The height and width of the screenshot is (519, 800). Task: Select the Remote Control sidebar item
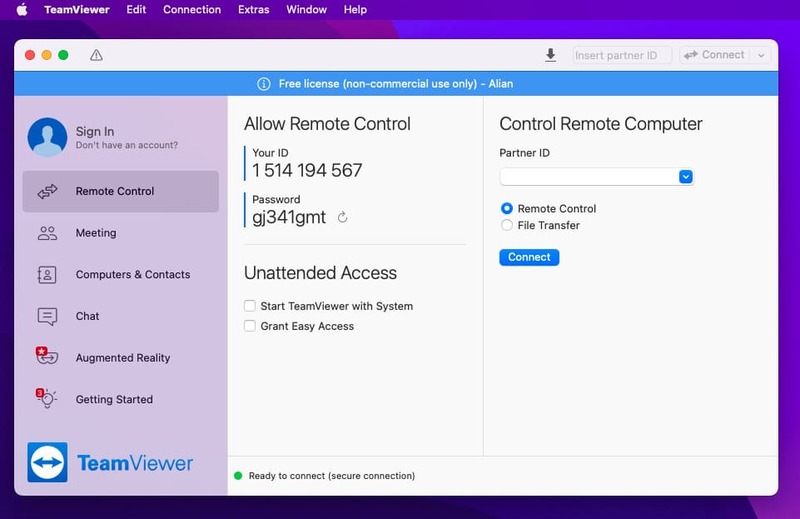tap(120, 191)
